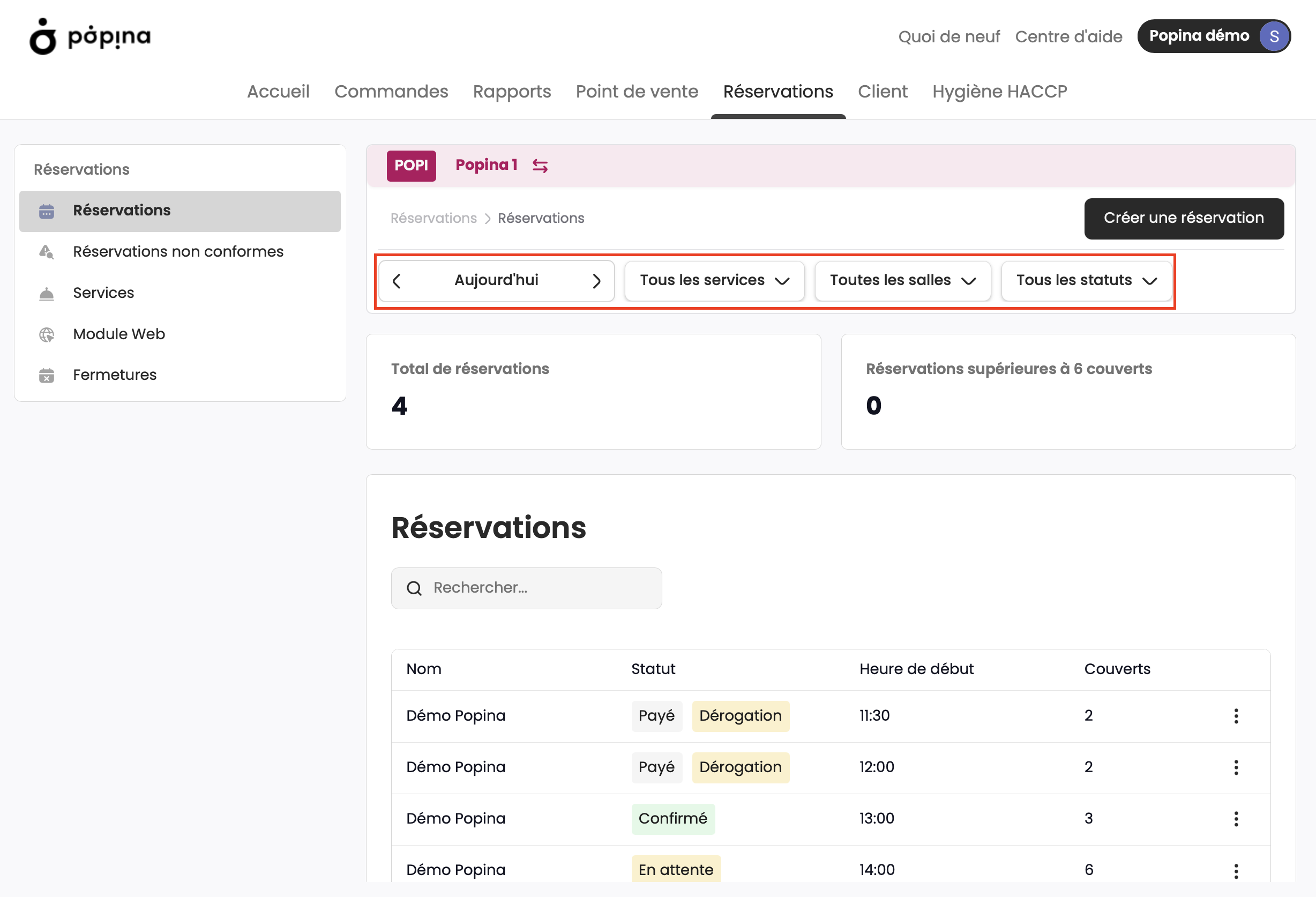Open the Point de vente tab
Image resolution: width=1316 pixels, height=897 pixels.
(x=637, y=91)
